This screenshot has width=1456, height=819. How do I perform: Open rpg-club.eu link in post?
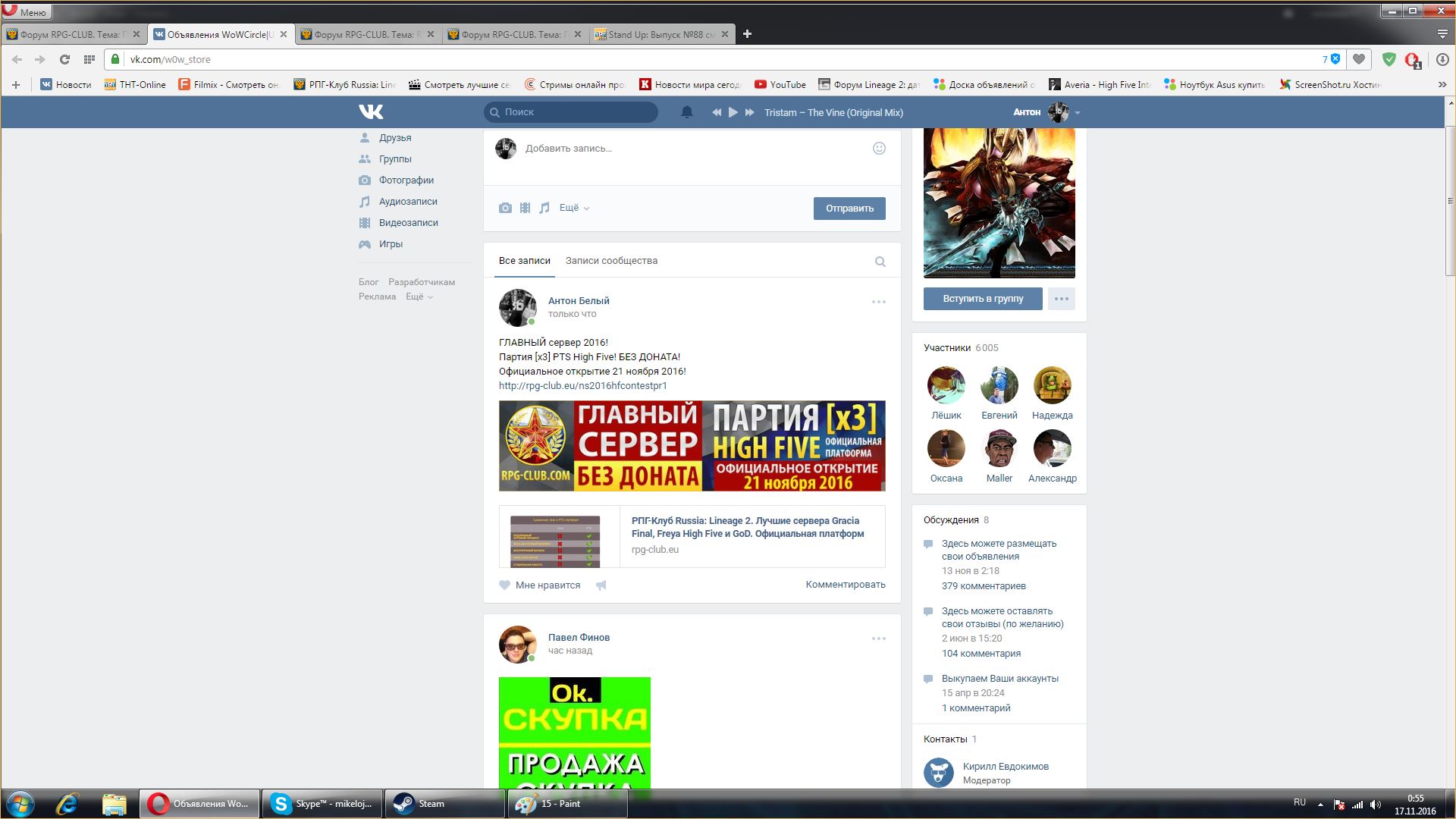[x=583, y=386]
